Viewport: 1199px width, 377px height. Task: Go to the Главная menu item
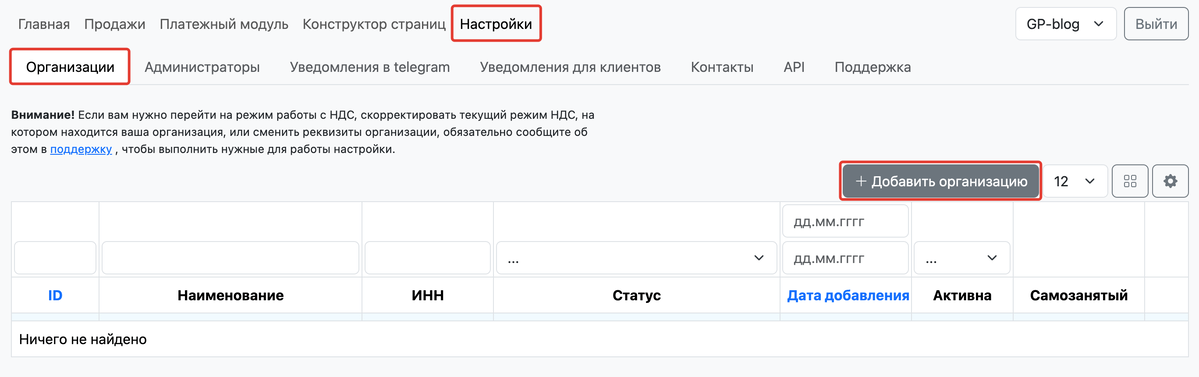[44, 24]
